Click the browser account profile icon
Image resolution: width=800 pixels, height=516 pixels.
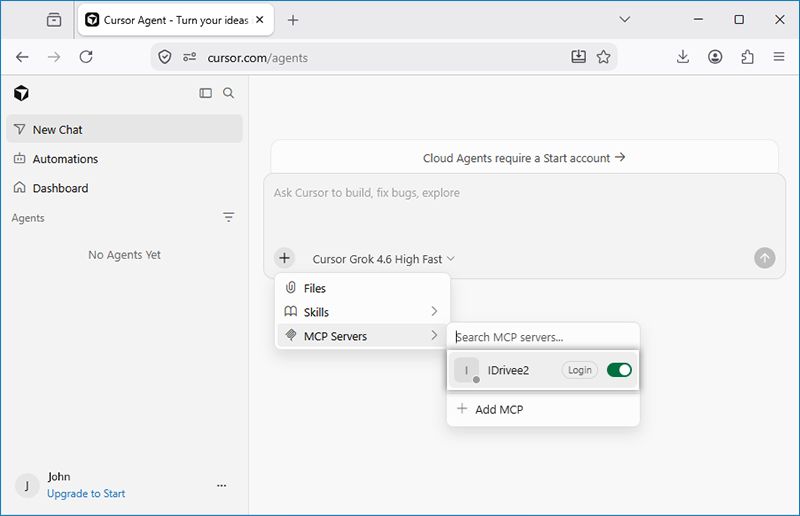715,57
